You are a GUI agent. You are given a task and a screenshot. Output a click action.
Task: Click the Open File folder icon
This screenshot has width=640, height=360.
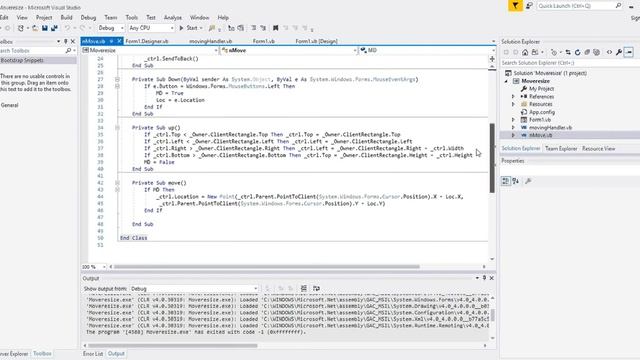click(35, 28)
